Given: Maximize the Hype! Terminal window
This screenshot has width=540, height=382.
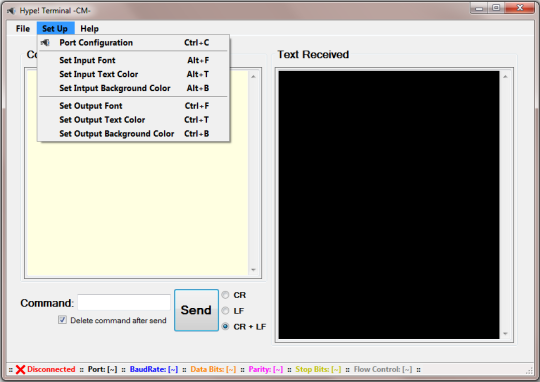Looking at the screenshot, I should (x=496, y=8).
